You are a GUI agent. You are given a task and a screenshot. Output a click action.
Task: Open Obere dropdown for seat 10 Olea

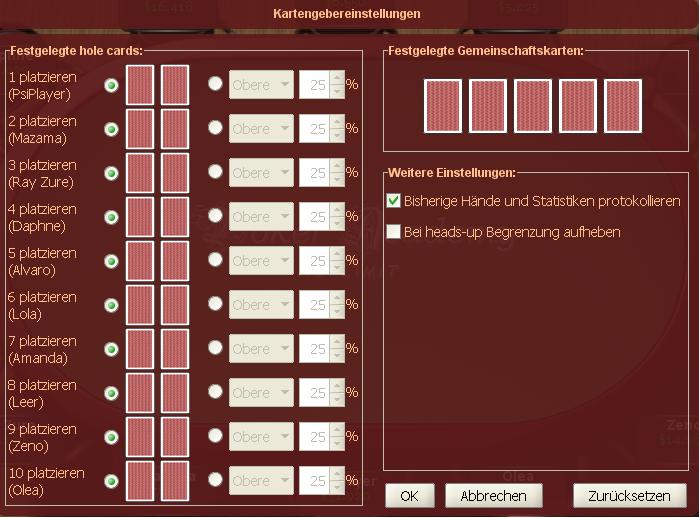[x=261, y=480]
